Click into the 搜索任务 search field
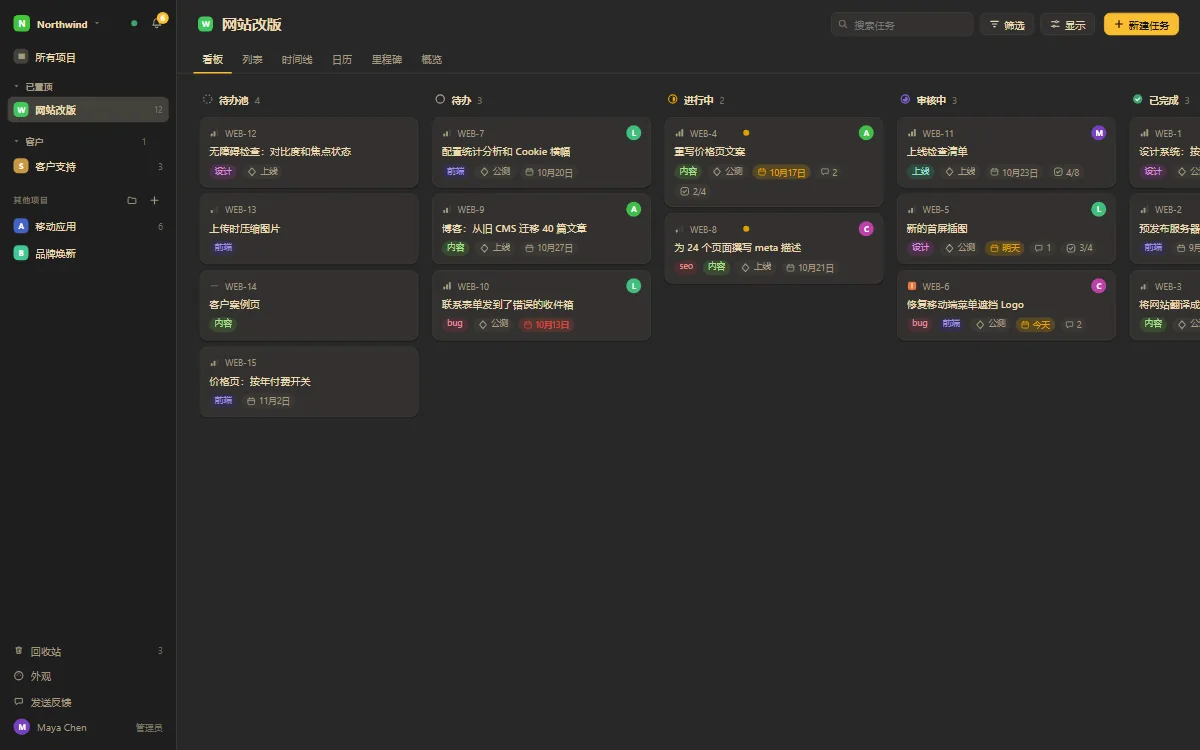The width and height of the screenshot is (1200, 750). (x=902, y=25)
